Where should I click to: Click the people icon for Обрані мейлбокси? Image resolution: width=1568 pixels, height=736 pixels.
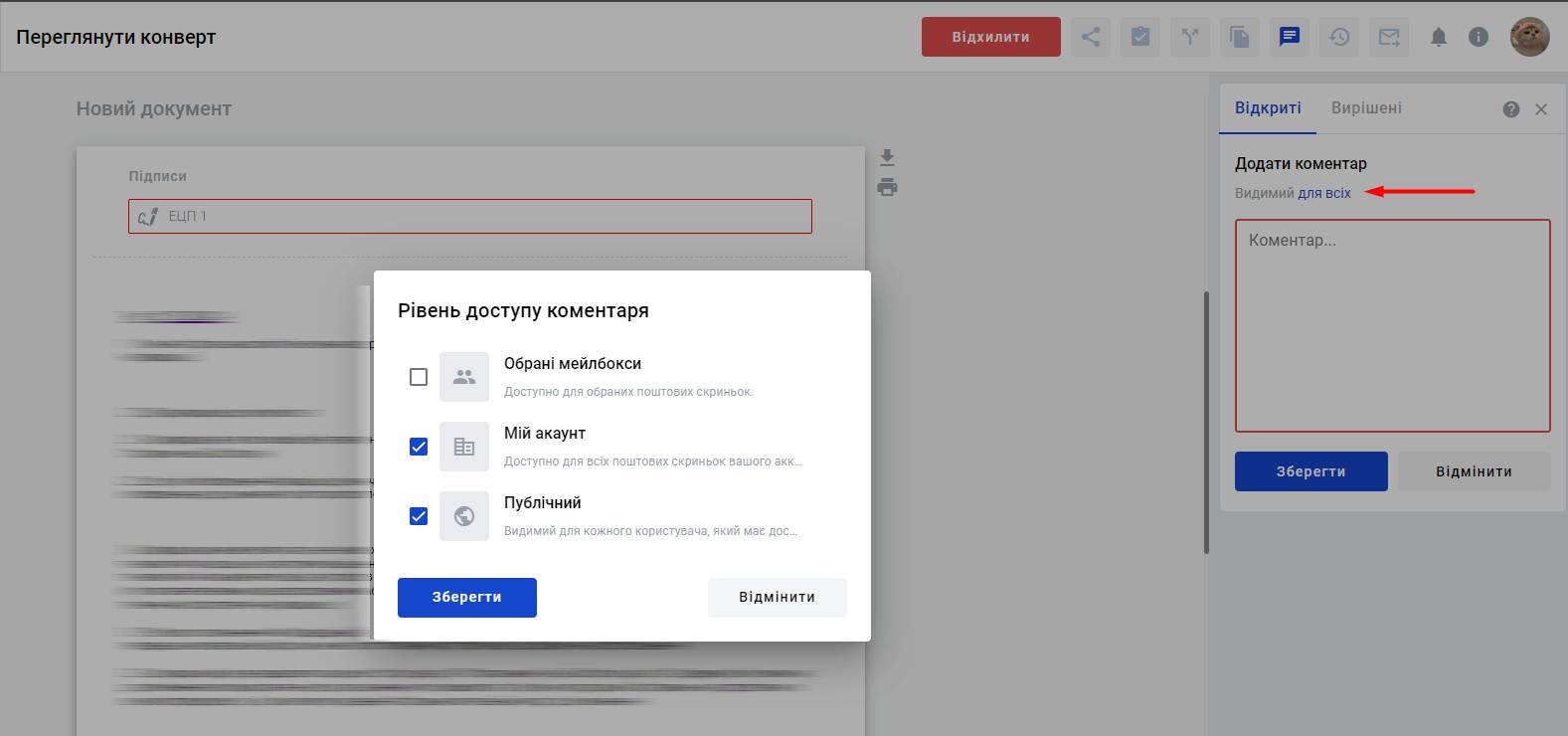pyautogui.click(x=464, y=377)
